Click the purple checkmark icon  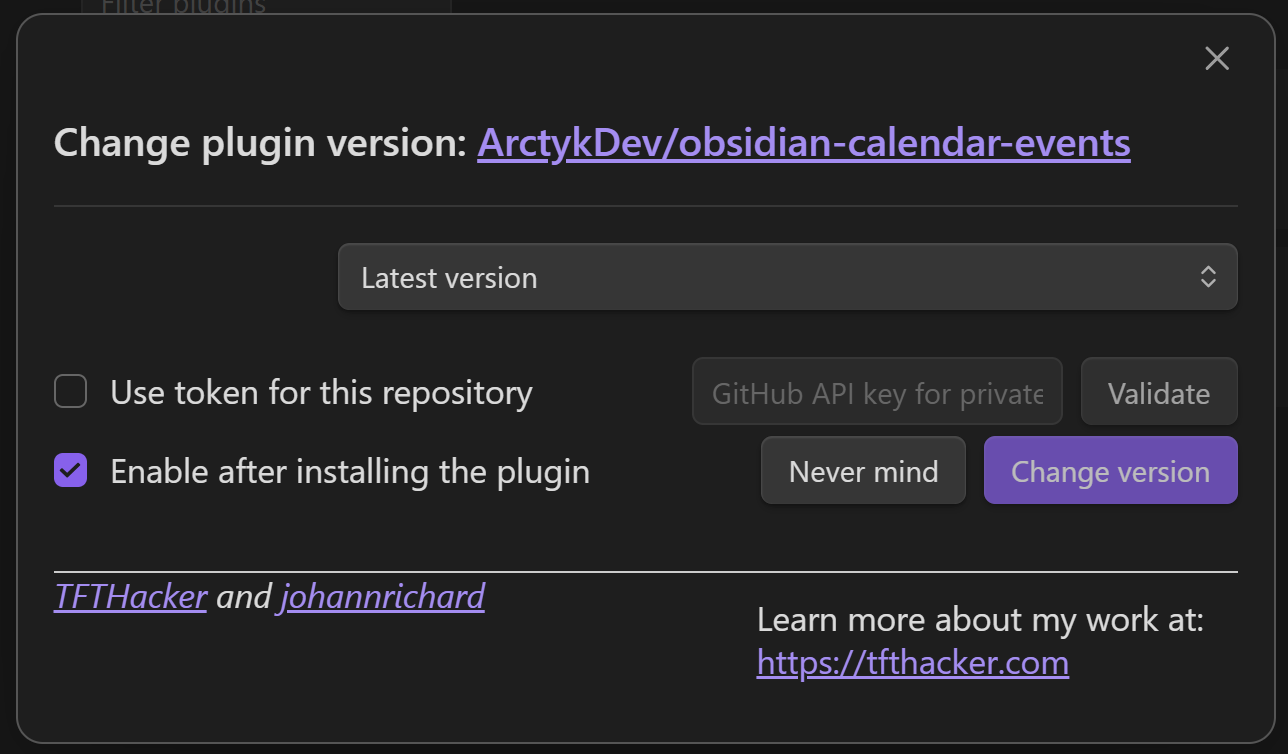pos(70,471)
